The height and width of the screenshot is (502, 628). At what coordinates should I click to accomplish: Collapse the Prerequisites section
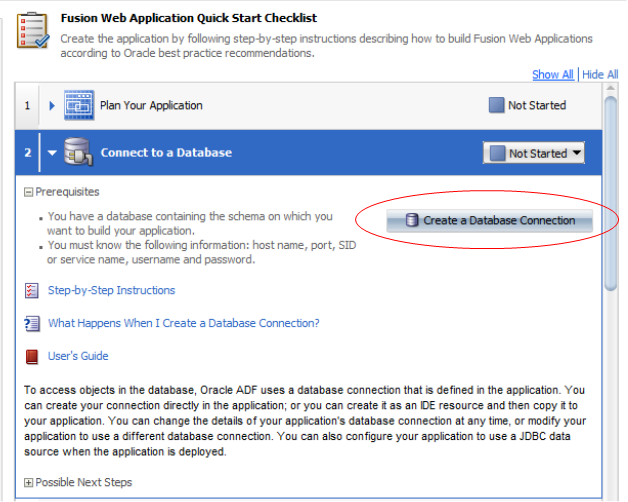[28, 192]
